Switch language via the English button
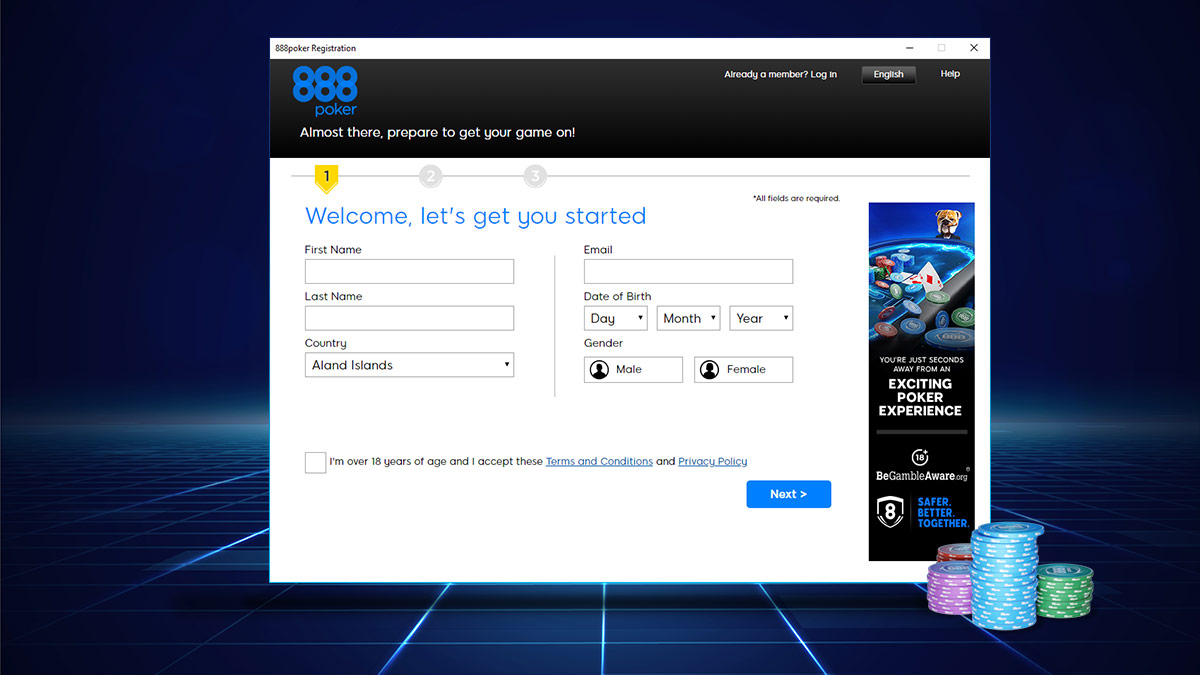 (888, 73)
